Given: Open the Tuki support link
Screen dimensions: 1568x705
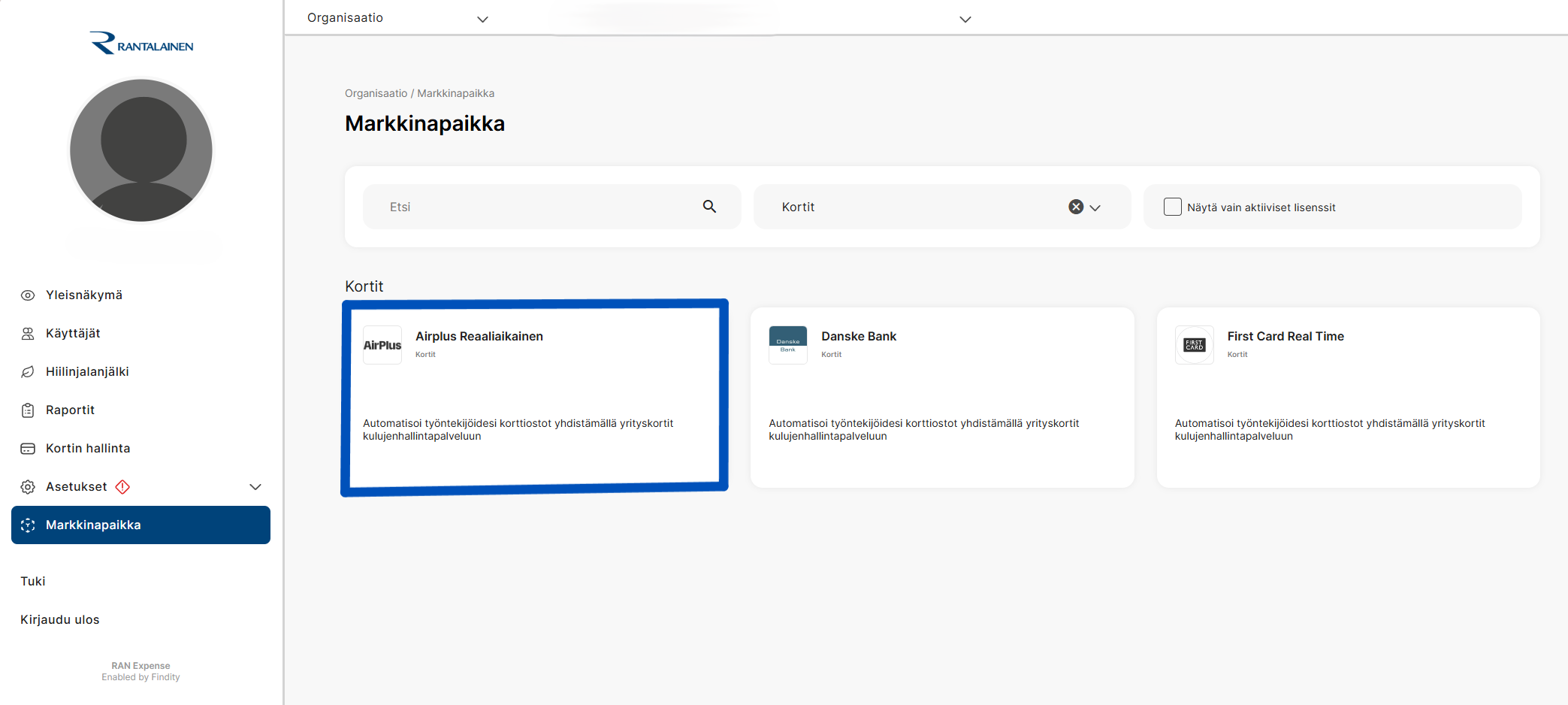Looking at the screenshot, I should click(x=33, y=581).
